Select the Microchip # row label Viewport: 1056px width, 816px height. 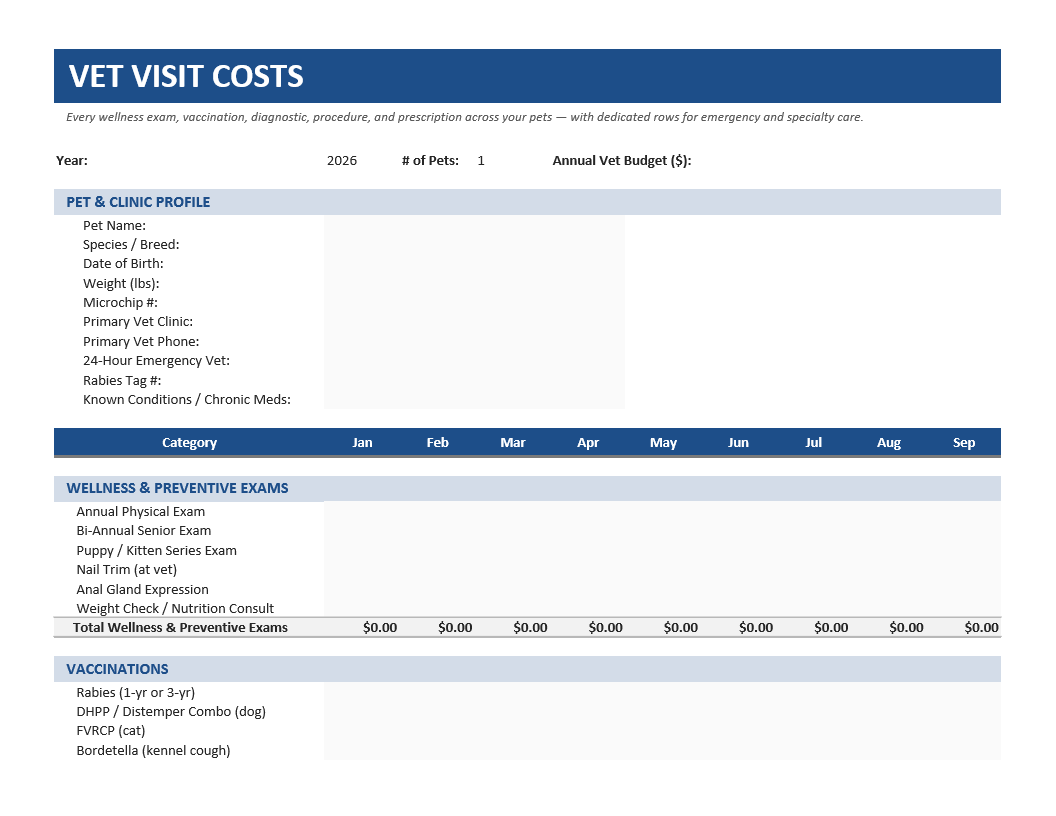120,302
